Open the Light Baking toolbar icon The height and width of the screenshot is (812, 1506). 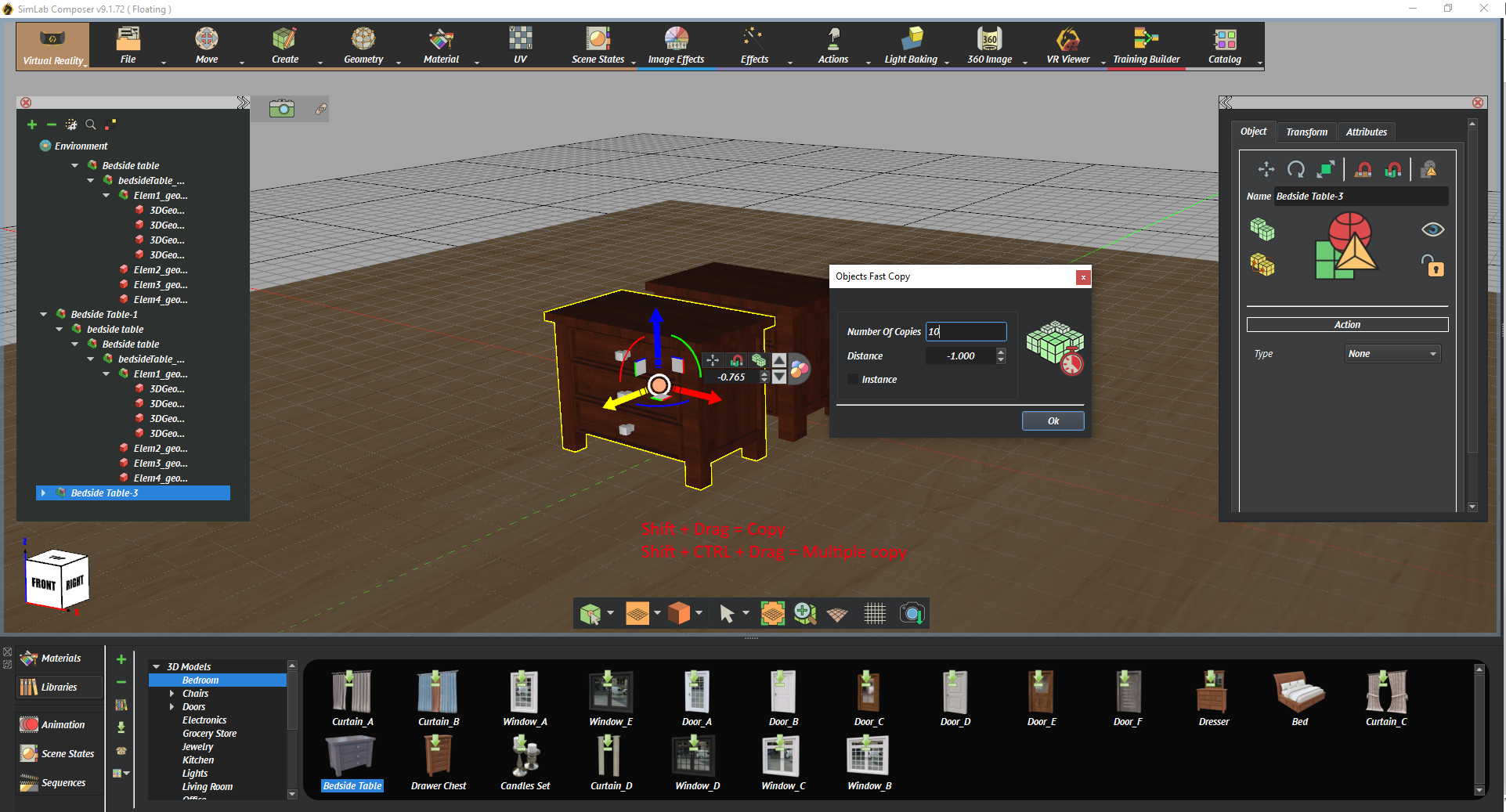[x=911, y=45]
